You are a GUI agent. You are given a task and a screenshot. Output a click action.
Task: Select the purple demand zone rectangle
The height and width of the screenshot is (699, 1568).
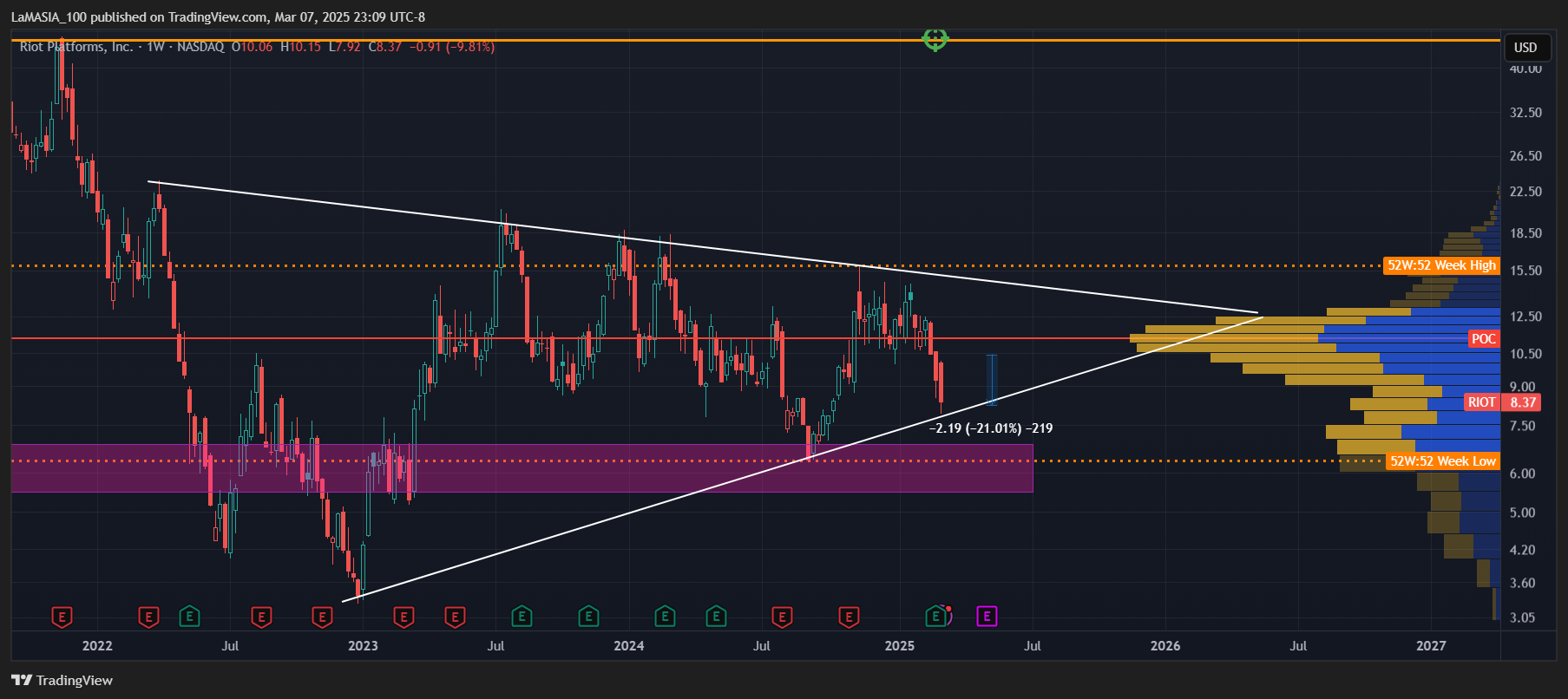tap(522, 468)
